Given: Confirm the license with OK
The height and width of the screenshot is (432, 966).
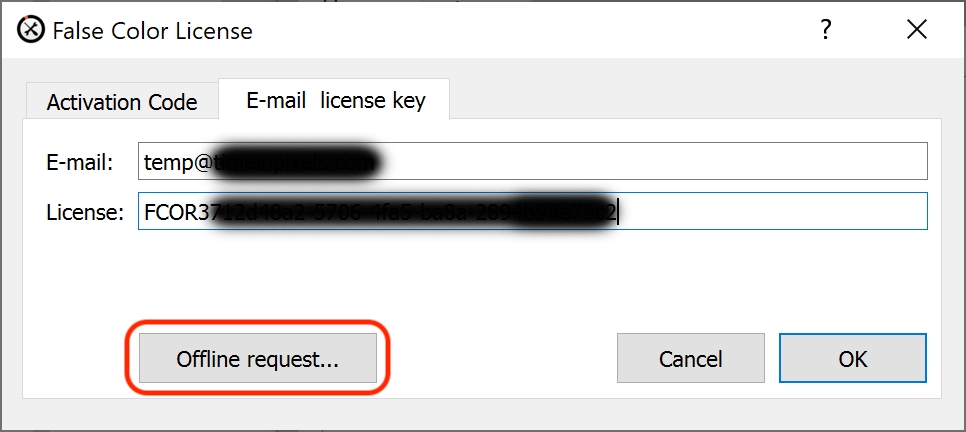Looking at the screenshot, I should point(853,359).
